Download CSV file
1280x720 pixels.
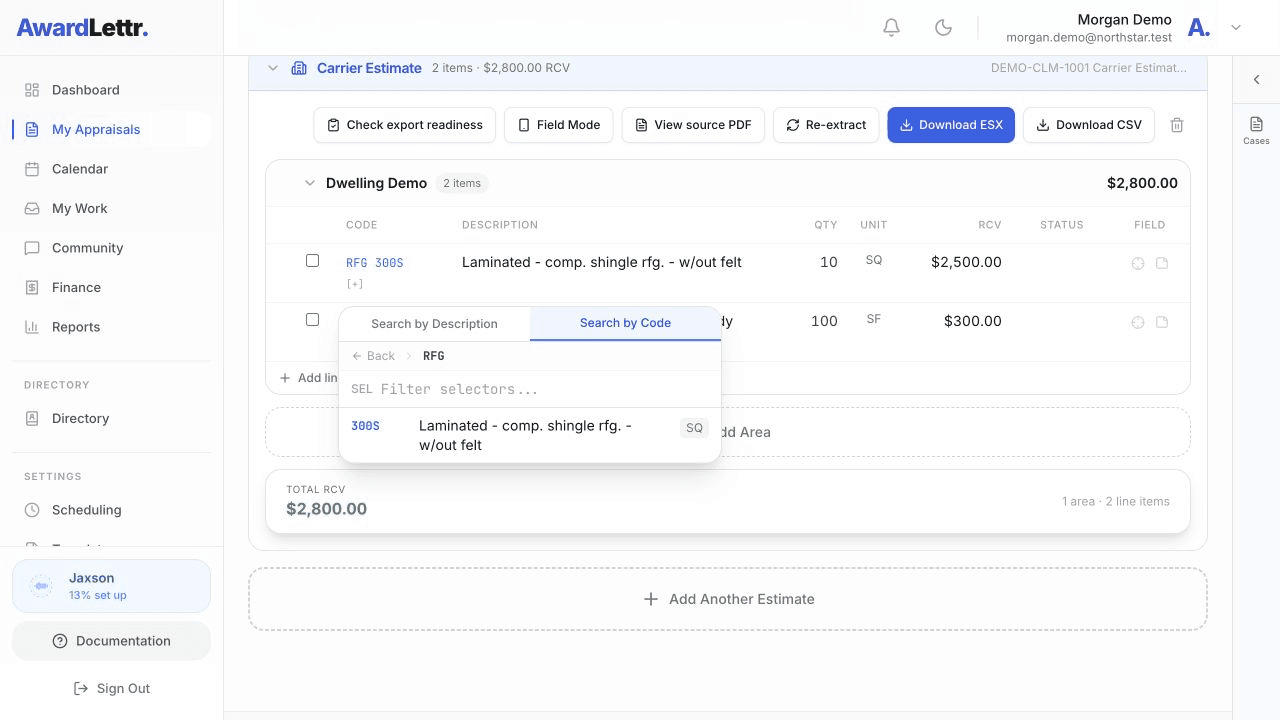click(1089, 125)
